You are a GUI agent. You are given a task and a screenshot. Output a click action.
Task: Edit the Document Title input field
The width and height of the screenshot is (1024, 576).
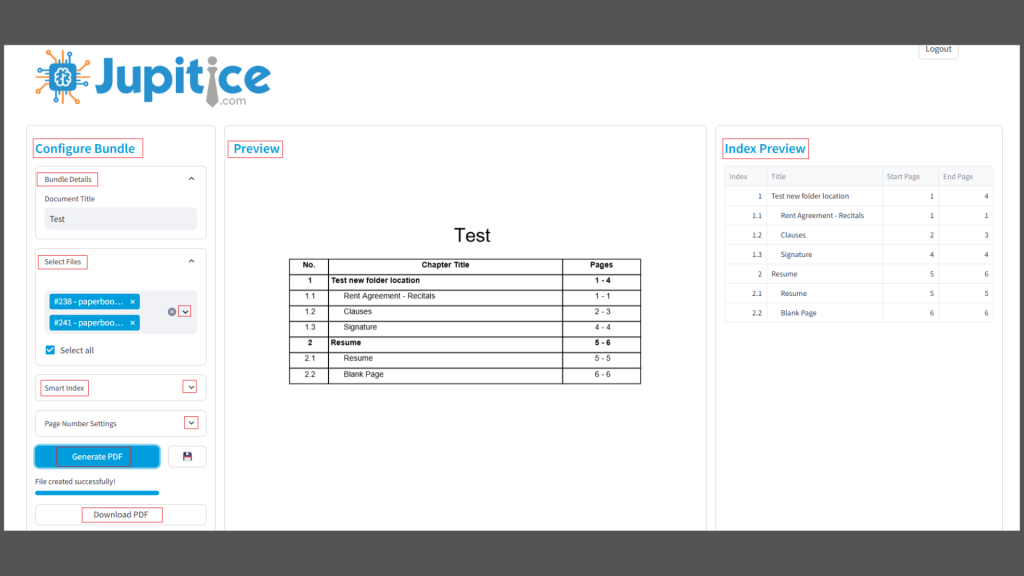pyautogui.click(x=121, y=219)
